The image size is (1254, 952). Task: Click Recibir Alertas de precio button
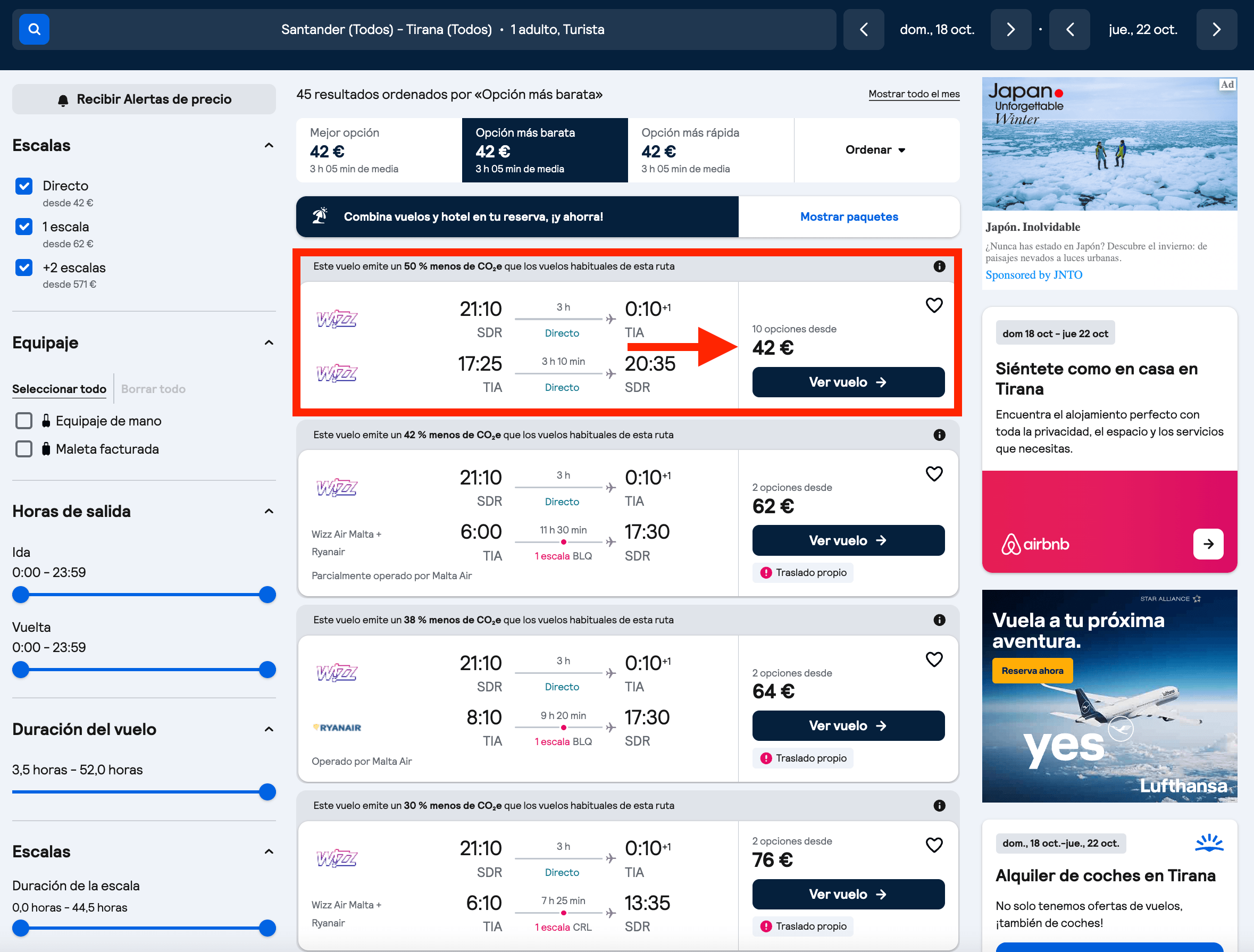pos(144,99)
